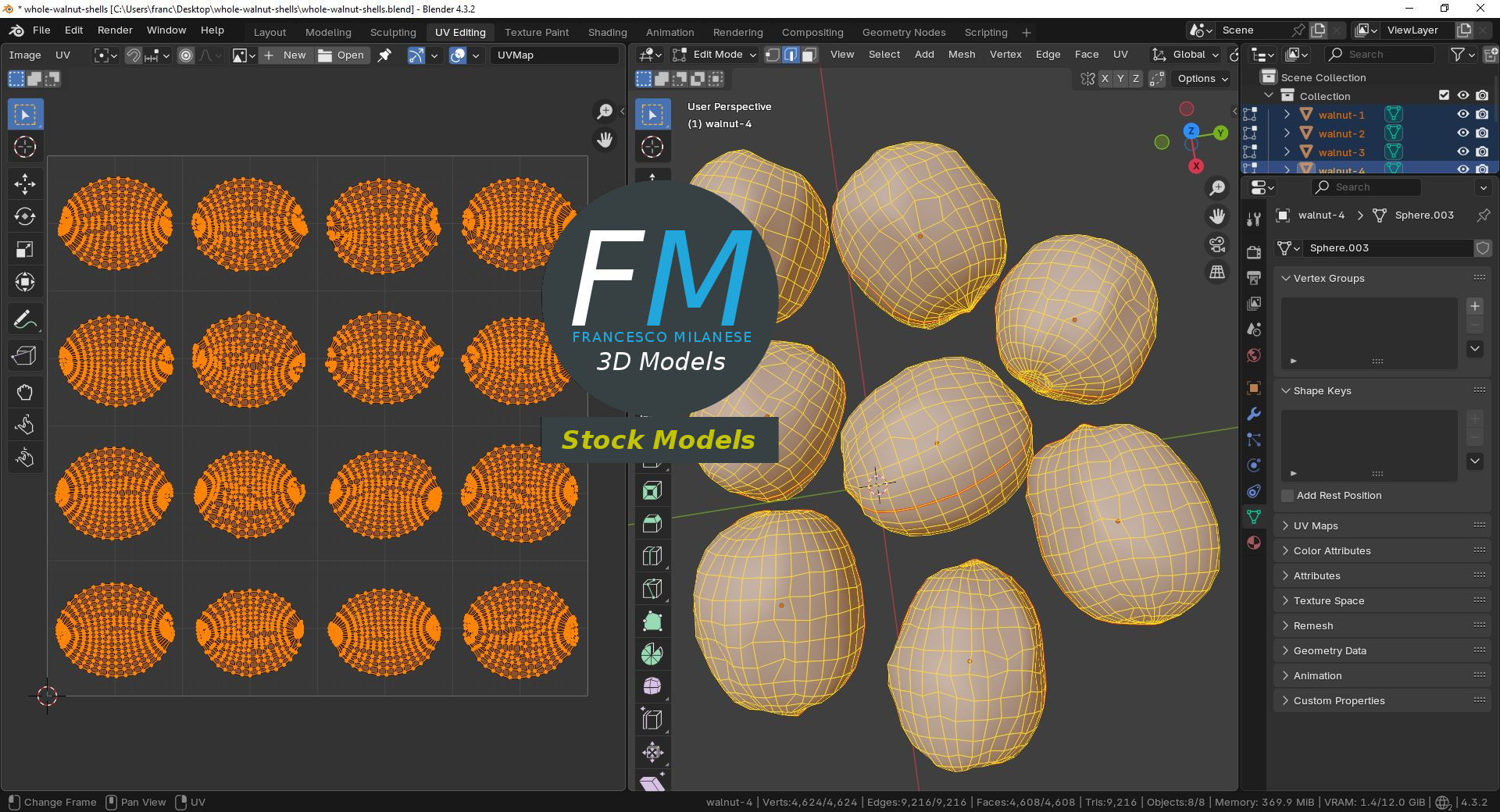
Task: Switch perspective/orthographic with the grid gizmo
Action: (1217, 272)
